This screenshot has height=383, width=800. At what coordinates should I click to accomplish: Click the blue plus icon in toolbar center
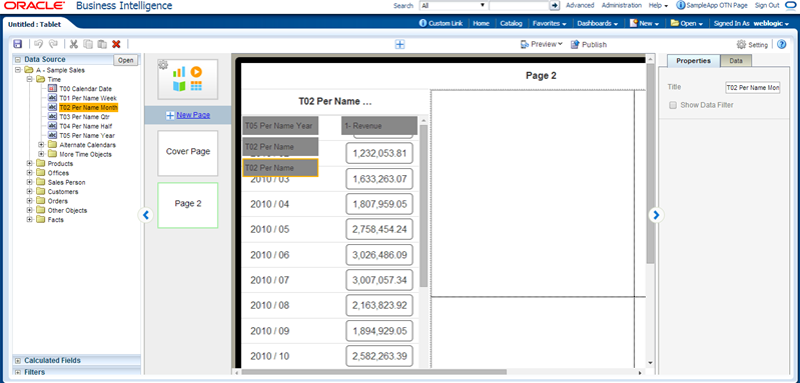[400, 44]
